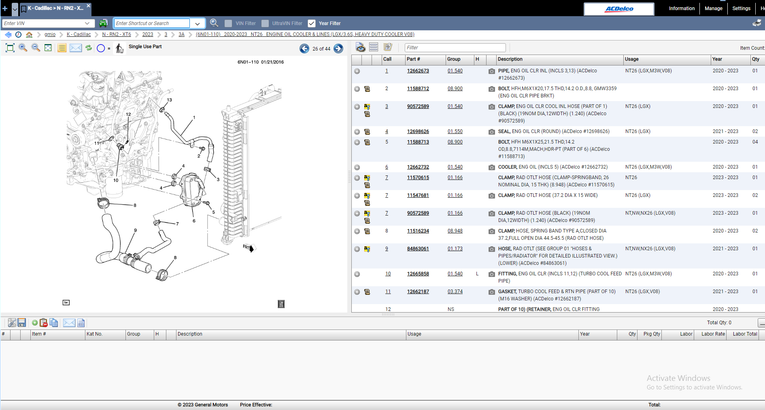
Task: Click the envelope email icon above the diagram
Action: (x=75, y=48)
